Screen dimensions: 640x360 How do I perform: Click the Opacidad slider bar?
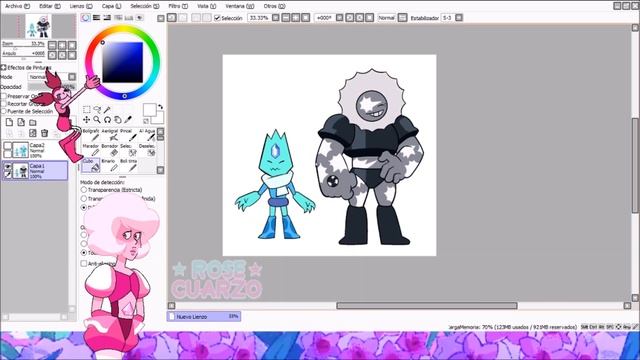click(52, 87)
